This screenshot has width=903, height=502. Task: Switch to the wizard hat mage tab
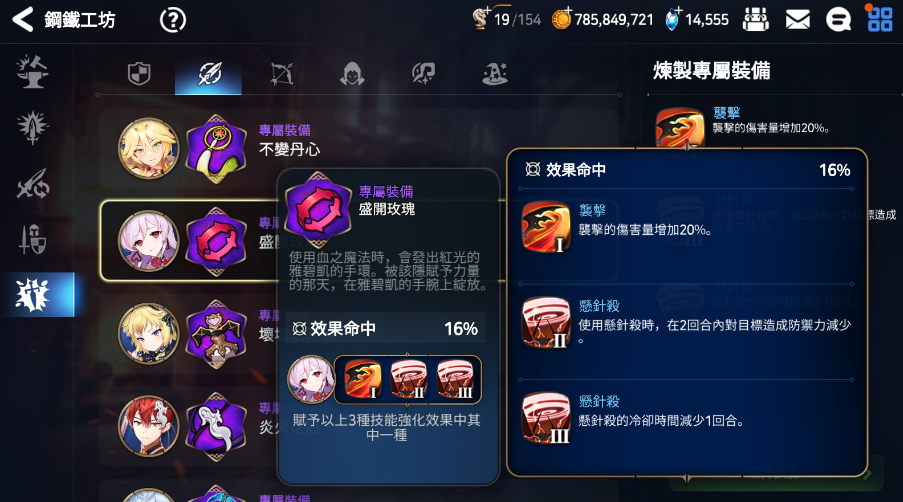coord(495,74)
